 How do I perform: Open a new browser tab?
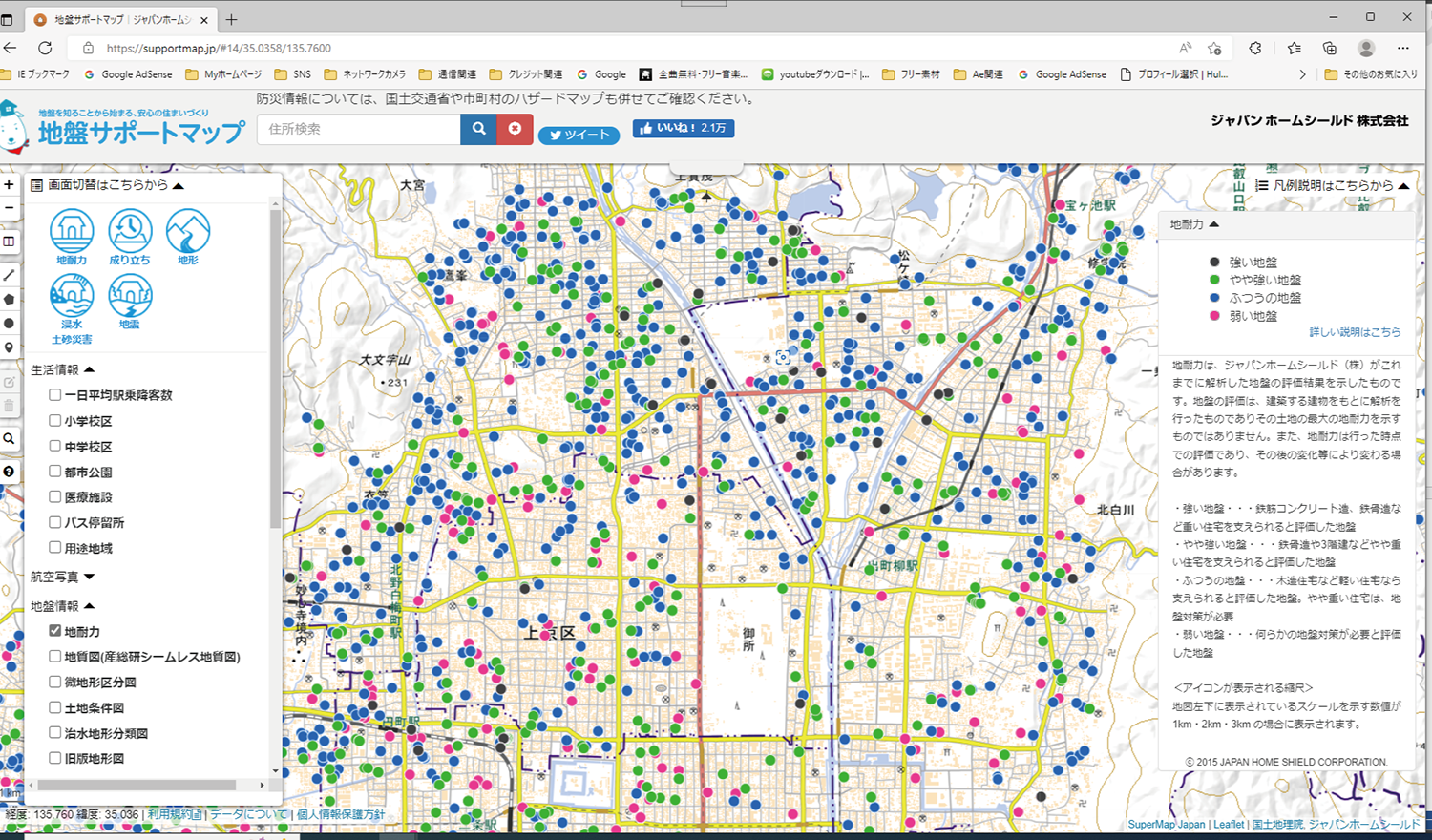pyautogui.click(x=232, y=19)
